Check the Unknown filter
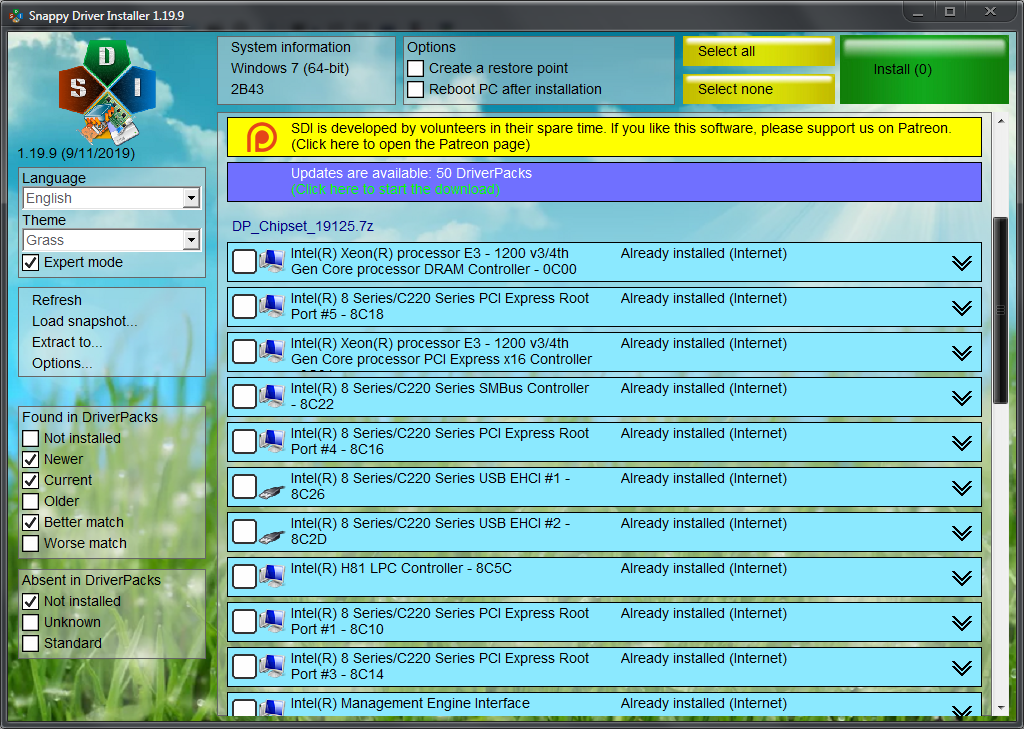The image size is (1024, 729). coord(31,622)
